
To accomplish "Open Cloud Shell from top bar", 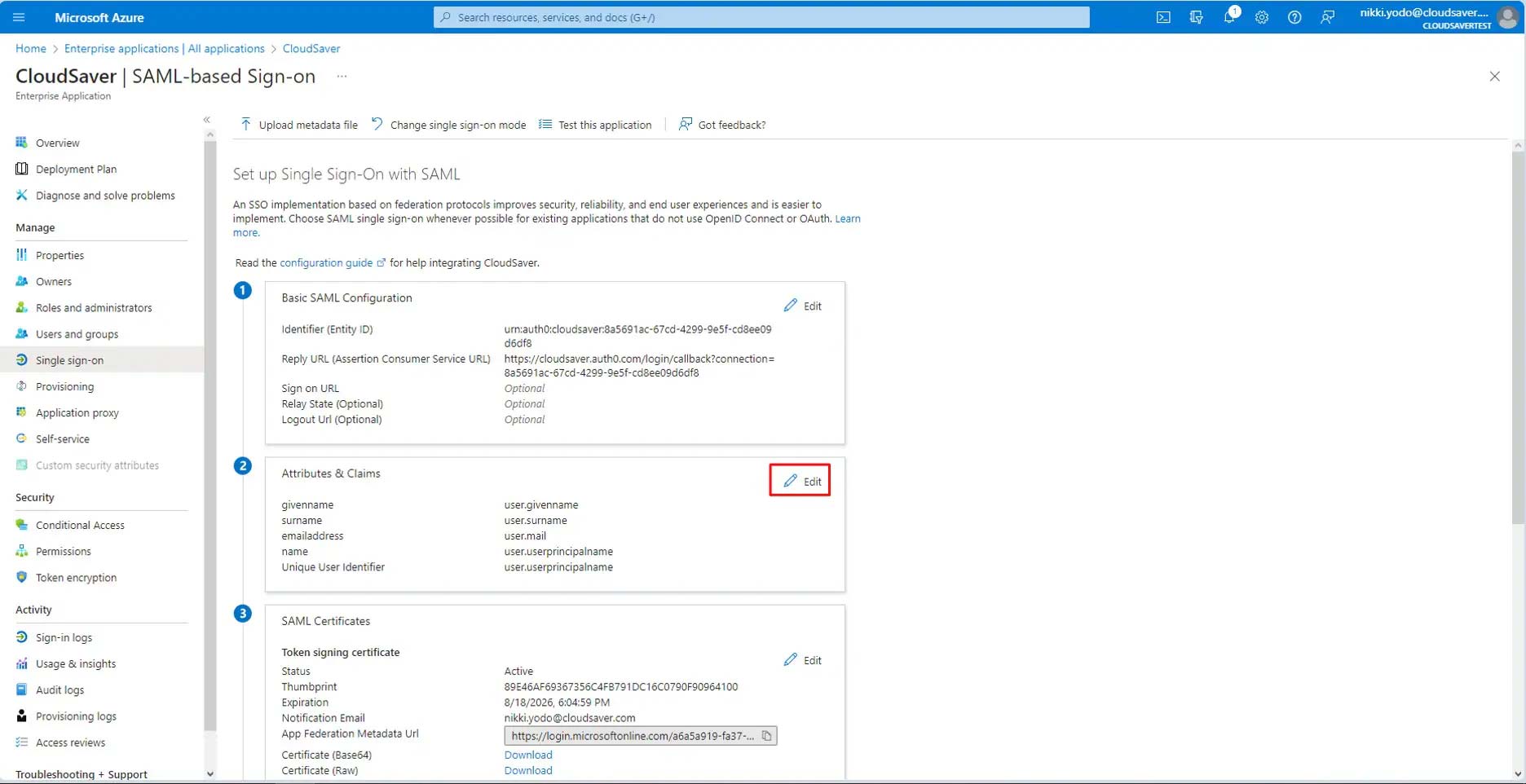I will point(1163,17).
